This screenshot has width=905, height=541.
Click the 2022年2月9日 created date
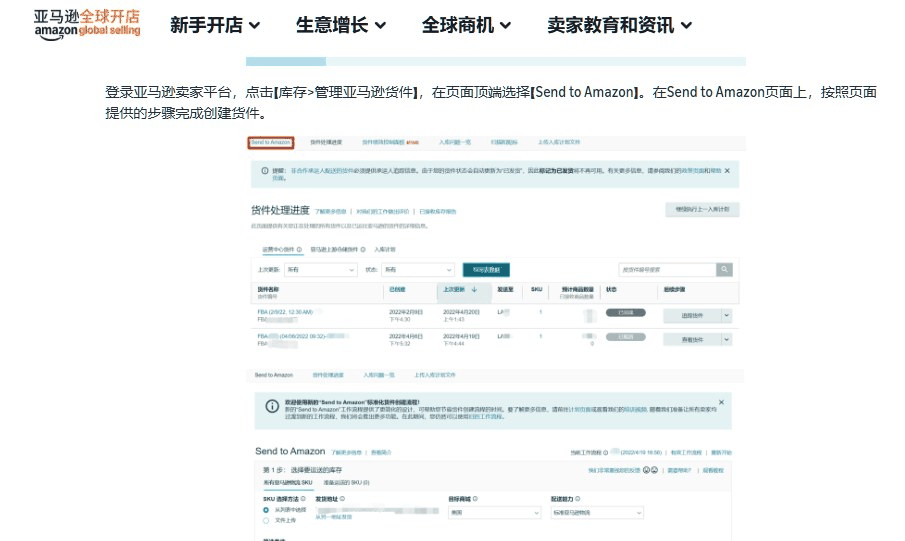tap(406, 312)
